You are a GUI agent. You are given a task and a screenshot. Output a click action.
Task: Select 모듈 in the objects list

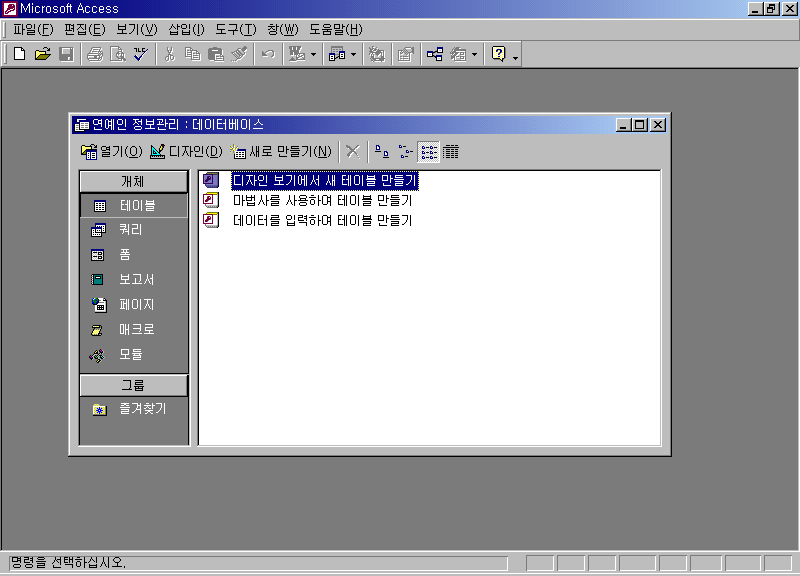tap(134, 354)
